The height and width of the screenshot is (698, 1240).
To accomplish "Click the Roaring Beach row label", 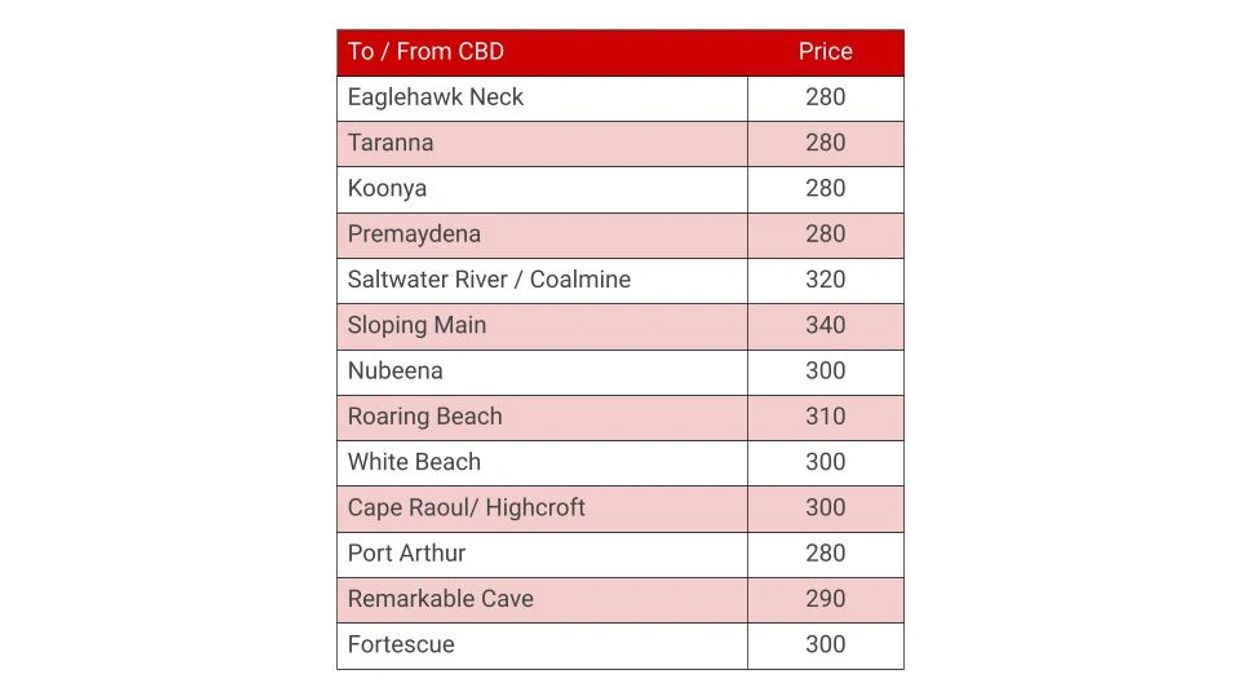I will pos(425,417).
